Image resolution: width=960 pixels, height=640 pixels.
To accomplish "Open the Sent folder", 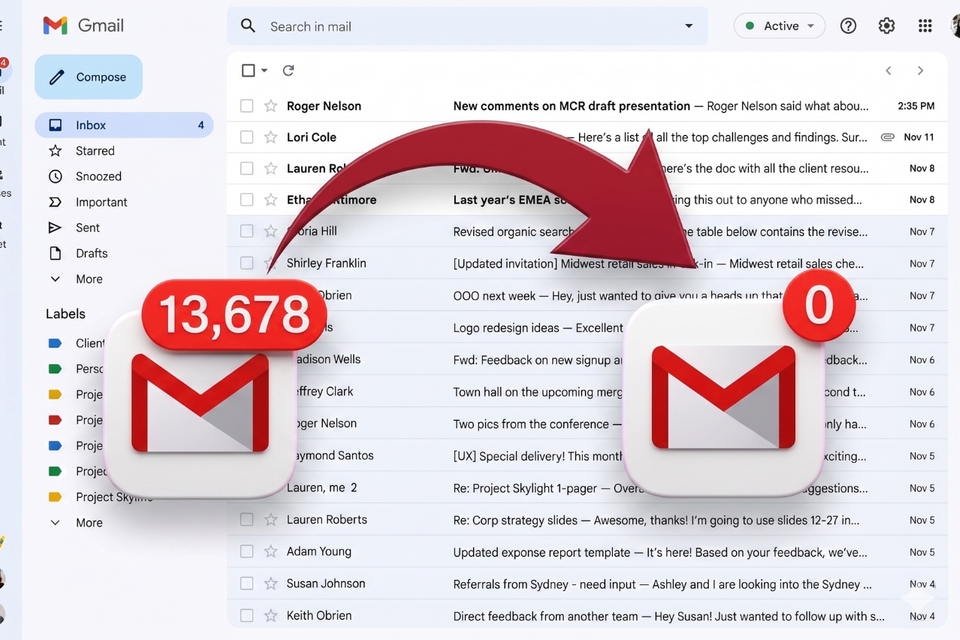I will click(88, 228).
